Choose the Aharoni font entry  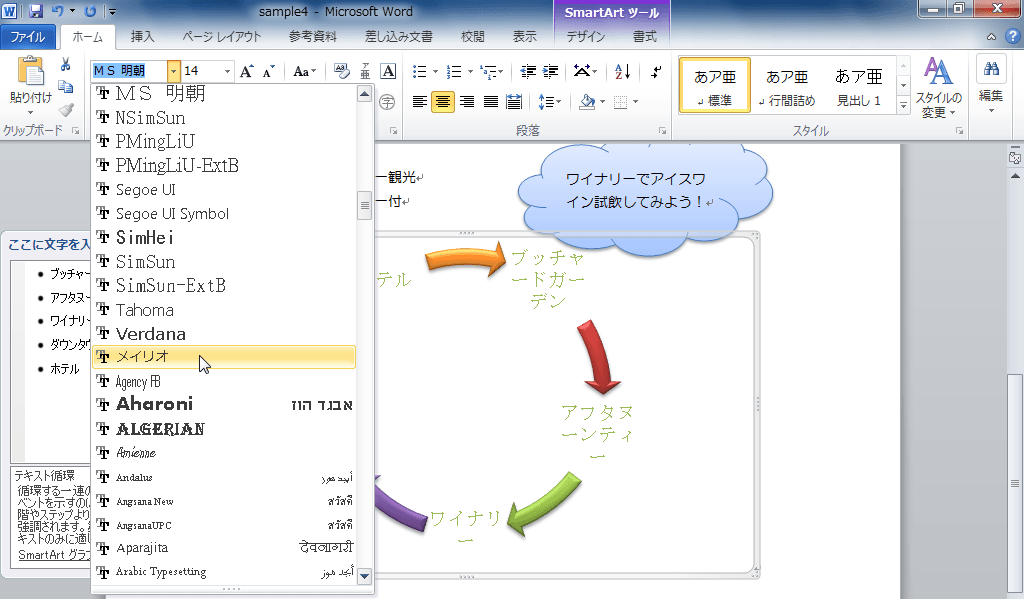(x=224, y=404)
